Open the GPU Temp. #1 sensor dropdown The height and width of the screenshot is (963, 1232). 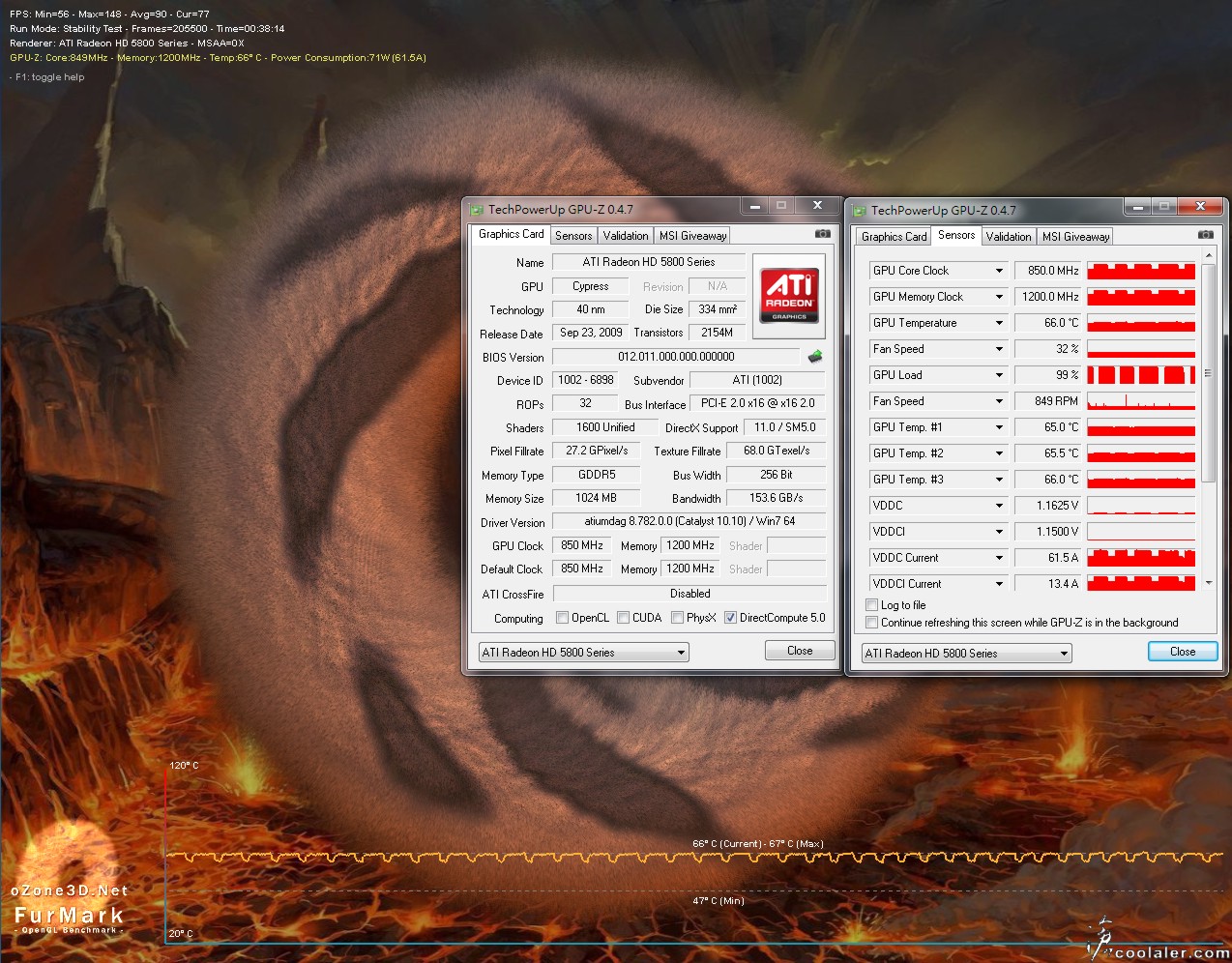[x=999, y=427]
